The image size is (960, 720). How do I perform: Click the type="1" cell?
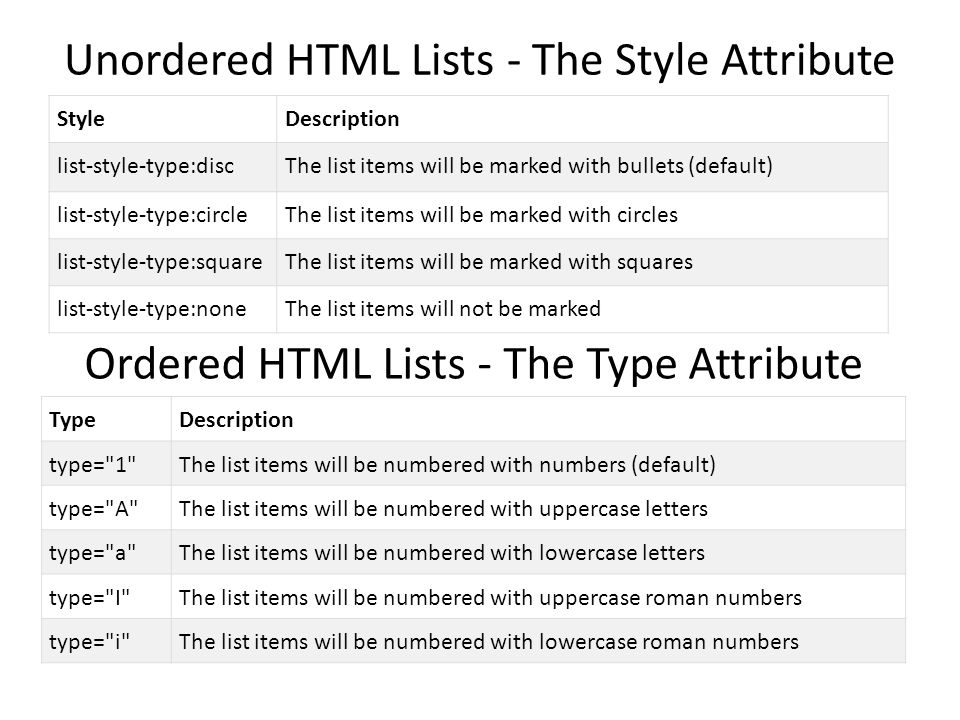coord(107,463)
